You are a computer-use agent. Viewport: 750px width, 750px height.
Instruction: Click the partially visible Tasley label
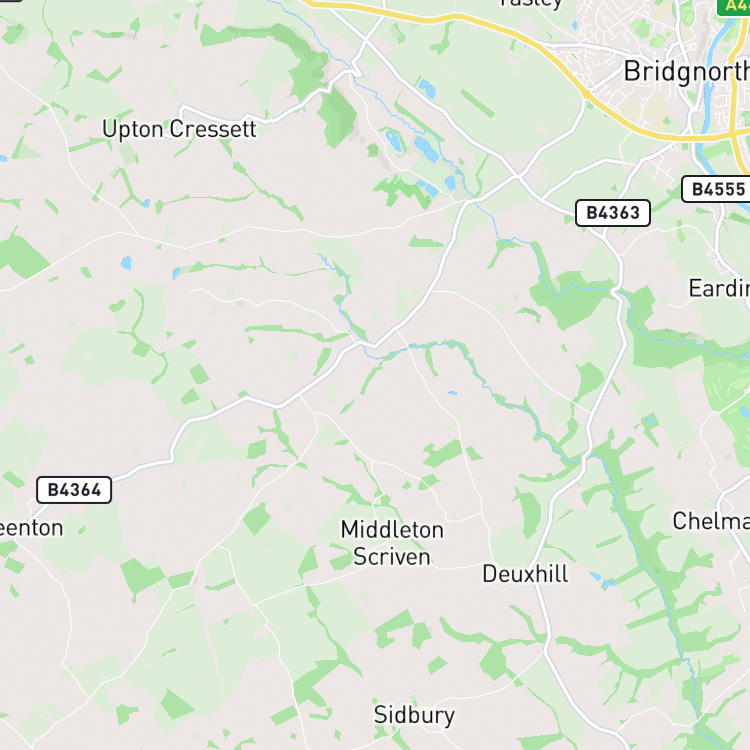(531, 4)
